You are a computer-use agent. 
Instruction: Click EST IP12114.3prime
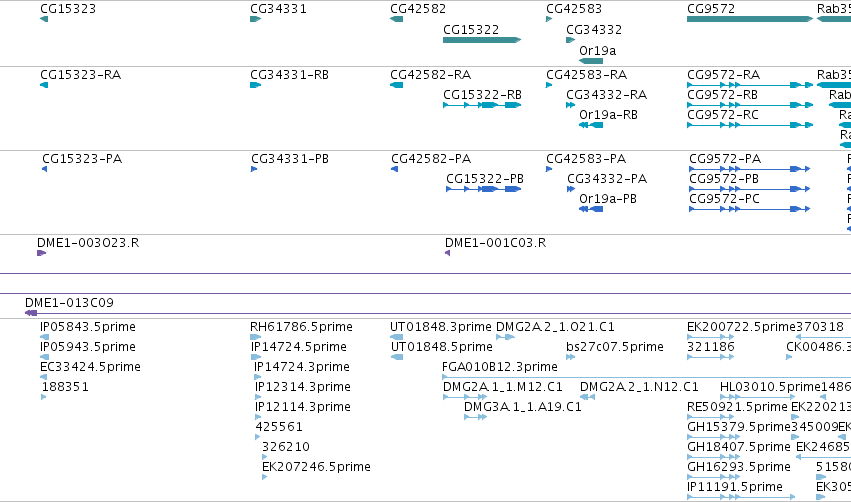pos(303,407)
